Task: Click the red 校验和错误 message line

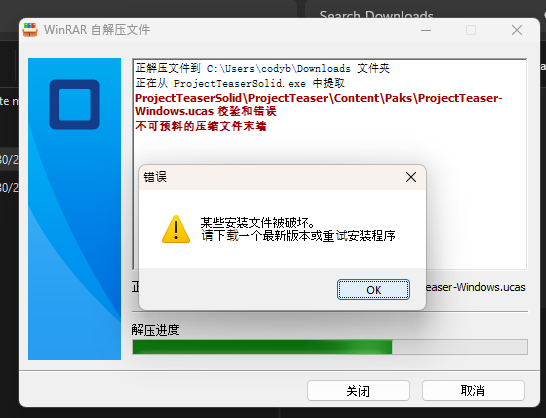Action: pos(318,104)
